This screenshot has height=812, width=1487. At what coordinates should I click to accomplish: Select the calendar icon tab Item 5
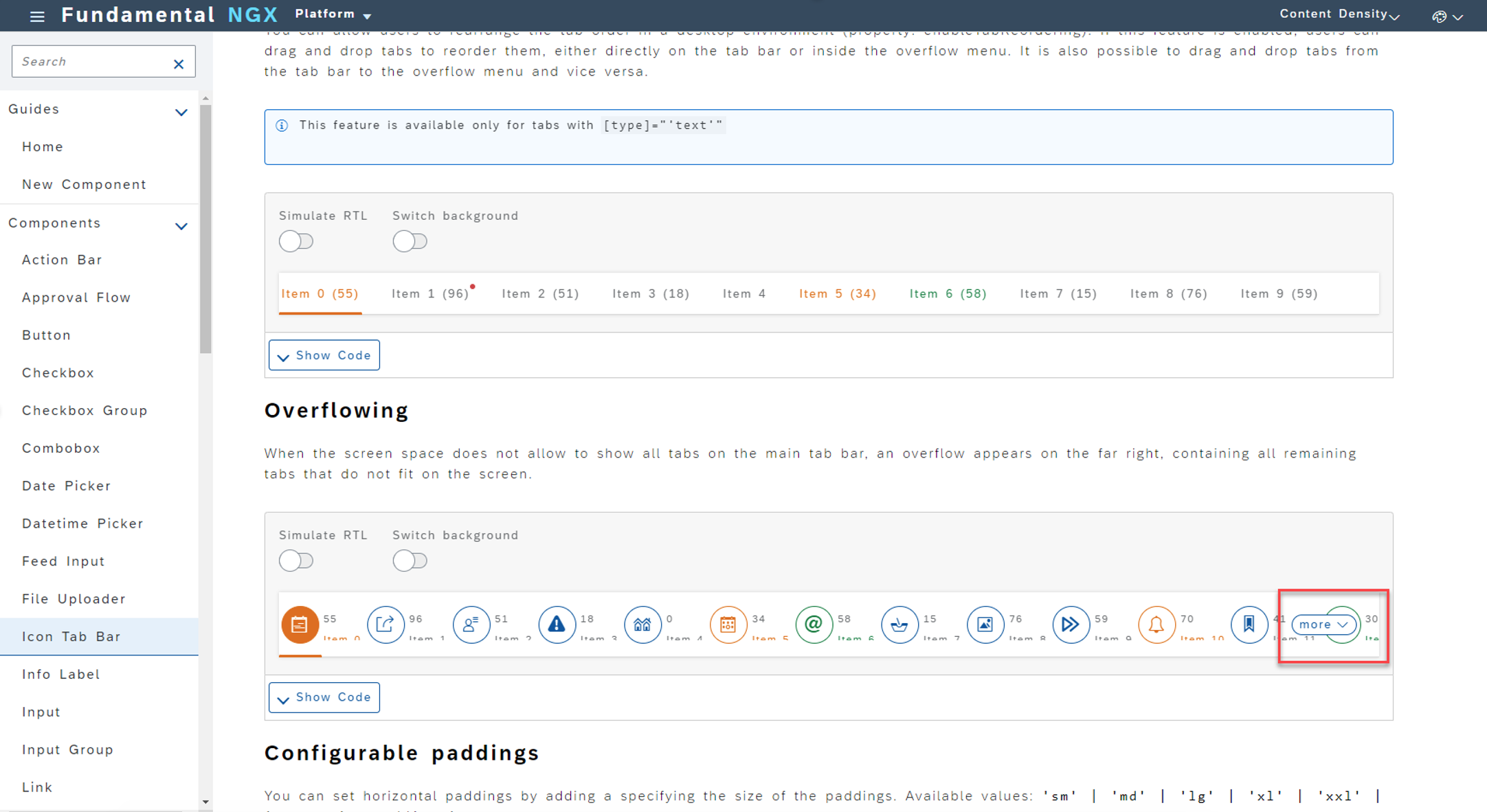728,625
